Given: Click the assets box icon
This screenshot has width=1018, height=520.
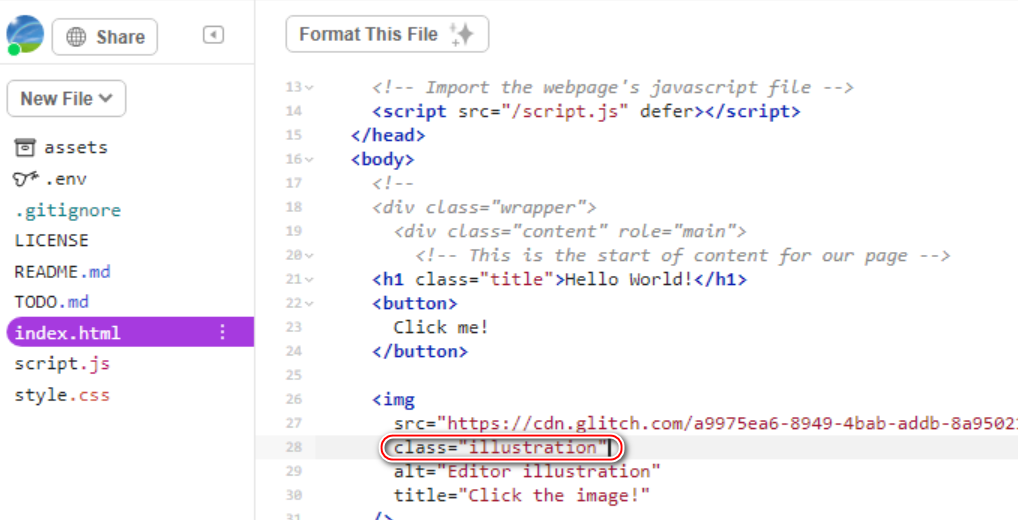Looking at the screenshot, I should tap(25, 147).
